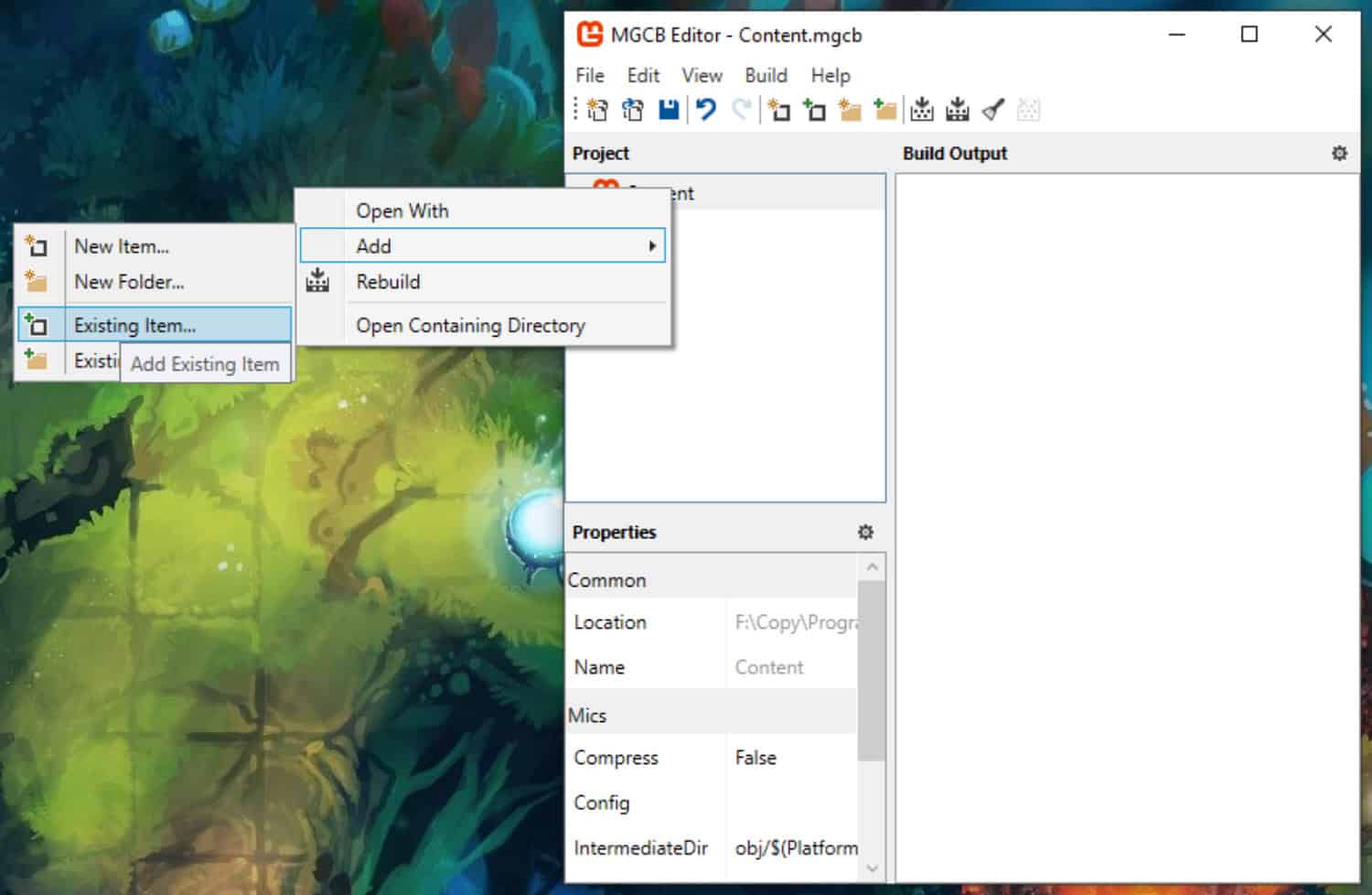The image size is (1372, 895).
Task: Click the Name property value Content
Action: [x=769, y=668]
